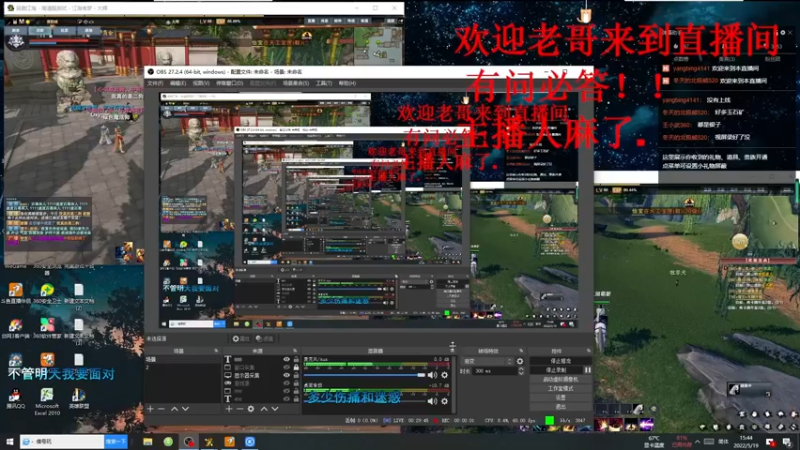The width and height of the screenshot is (800, 450).
Task: Open OBS 场景集合(S) menu
Action: pos(295,83)
